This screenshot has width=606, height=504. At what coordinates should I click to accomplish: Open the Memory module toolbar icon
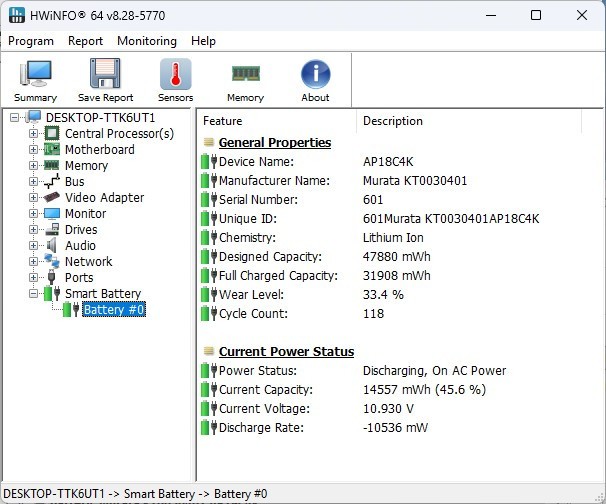pos(245,73)
